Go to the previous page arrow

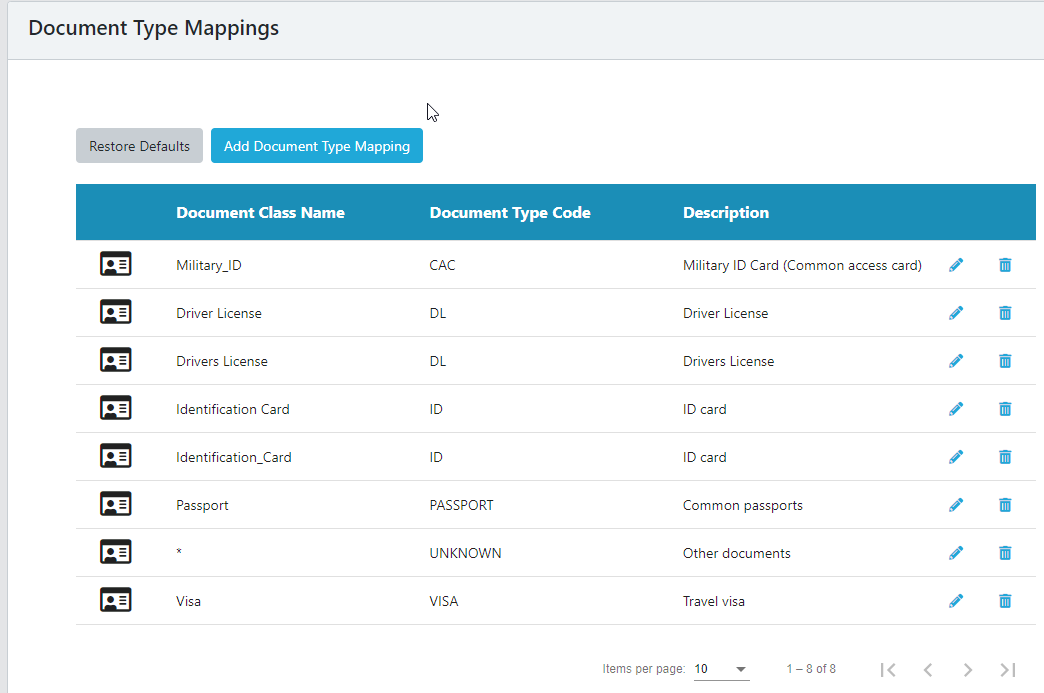tap(928, 669)
